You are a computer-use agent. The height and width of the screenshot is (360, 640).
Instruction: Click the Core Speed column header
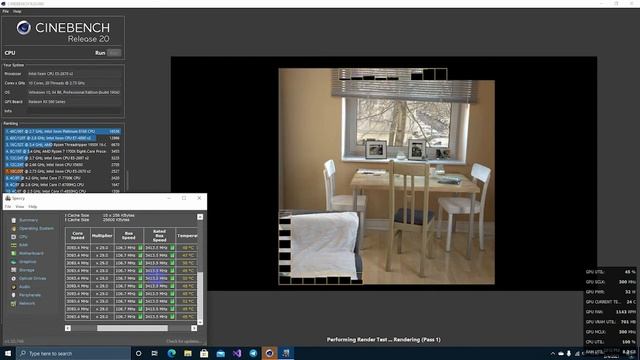[78, 236]
